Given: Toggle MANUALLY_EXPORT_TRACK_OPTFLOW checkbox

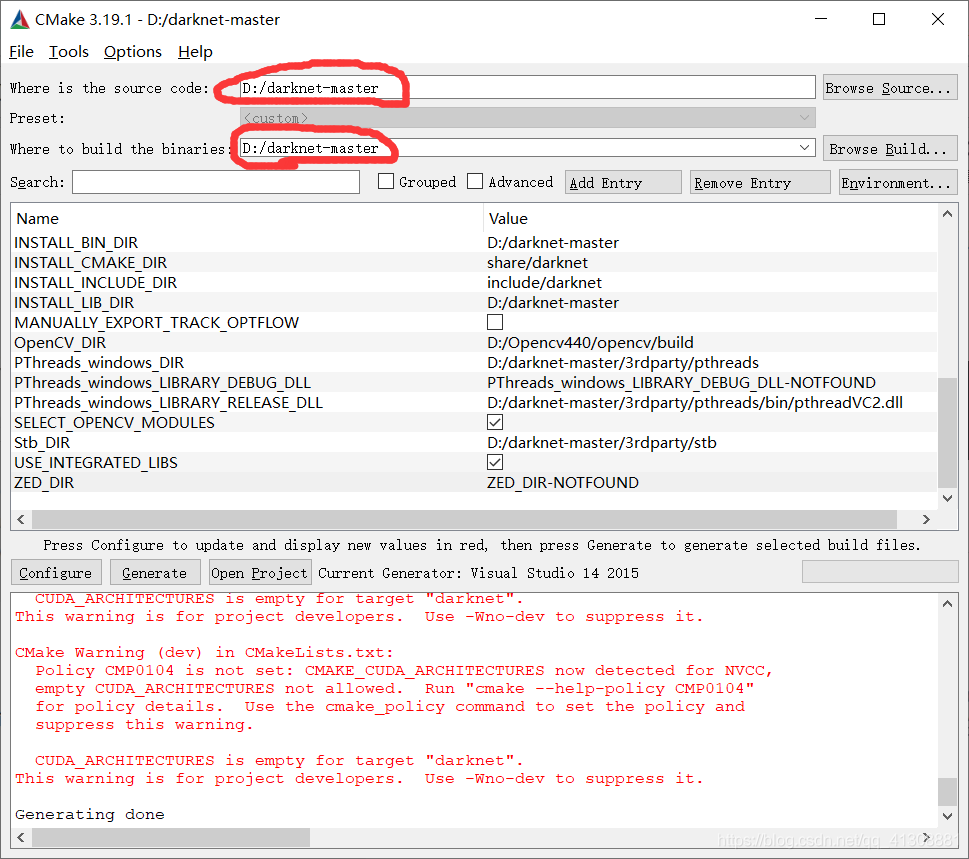Looking at the screenshot, I should point(494,322).
